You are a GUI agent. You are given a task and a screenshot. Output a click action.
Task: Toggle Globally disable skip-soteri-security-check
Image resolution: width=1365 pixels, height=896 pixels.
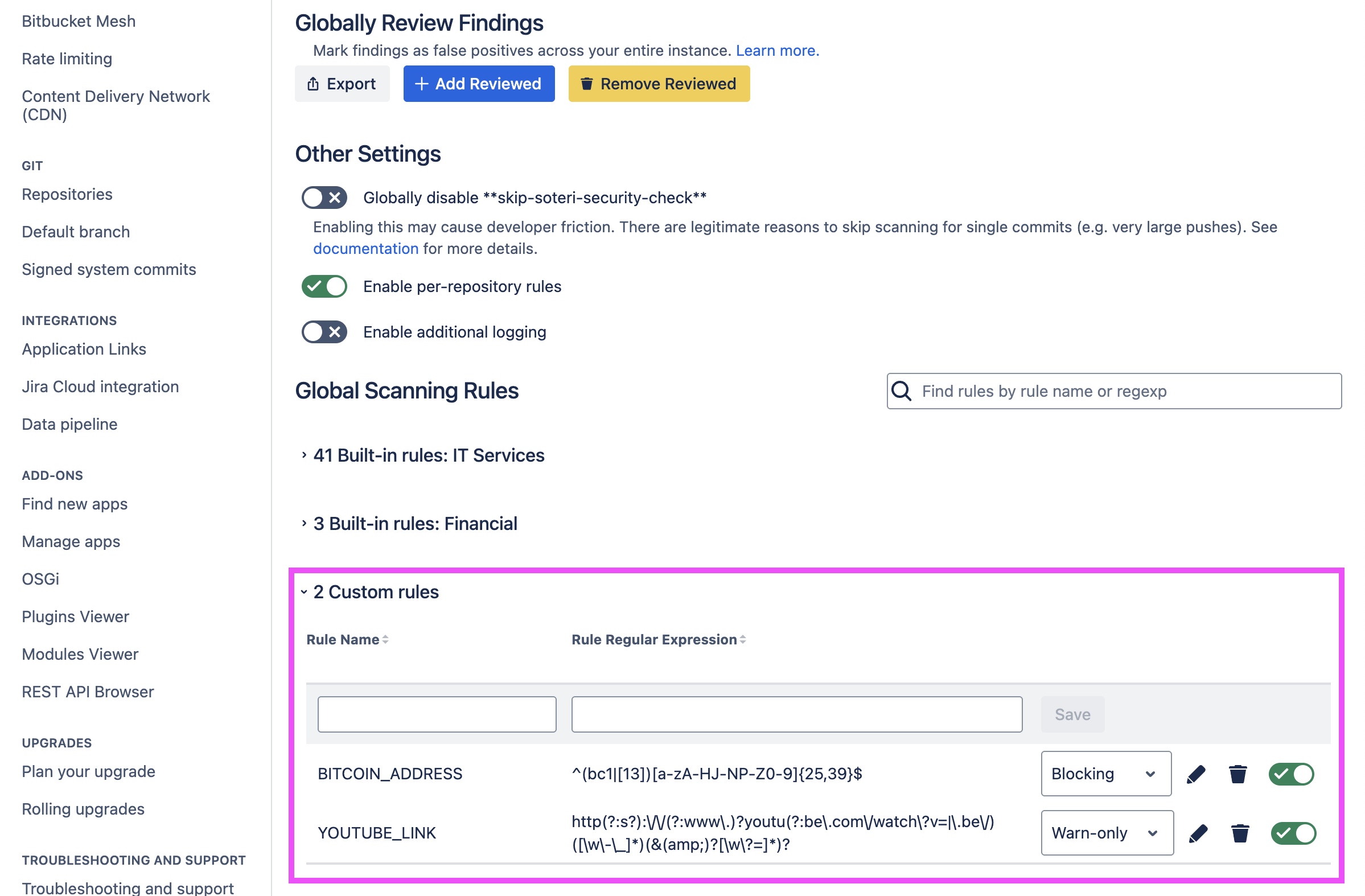324,198
